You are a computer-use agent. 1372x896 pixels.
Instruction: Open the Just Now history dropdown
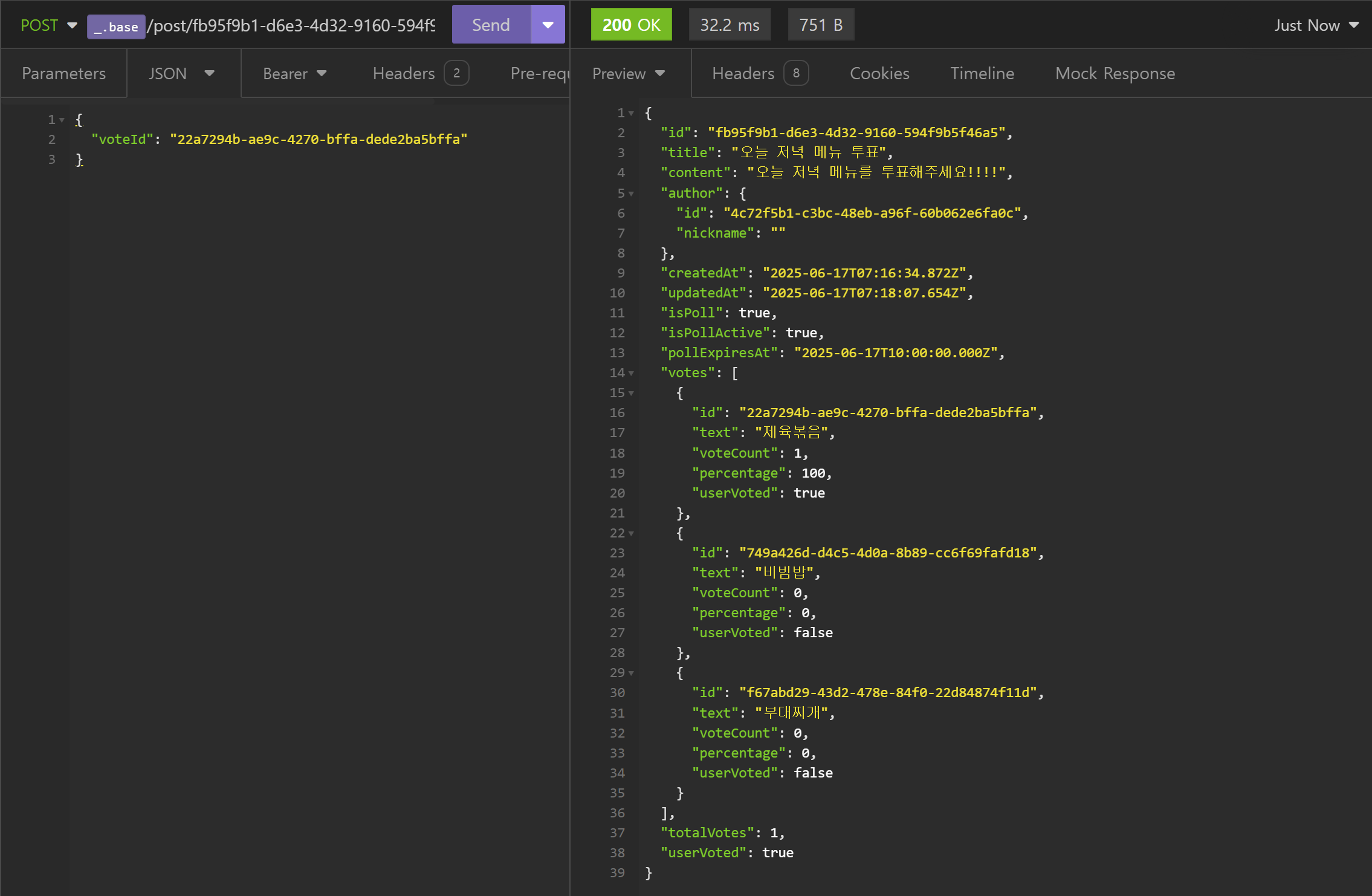click(1316, 25)
